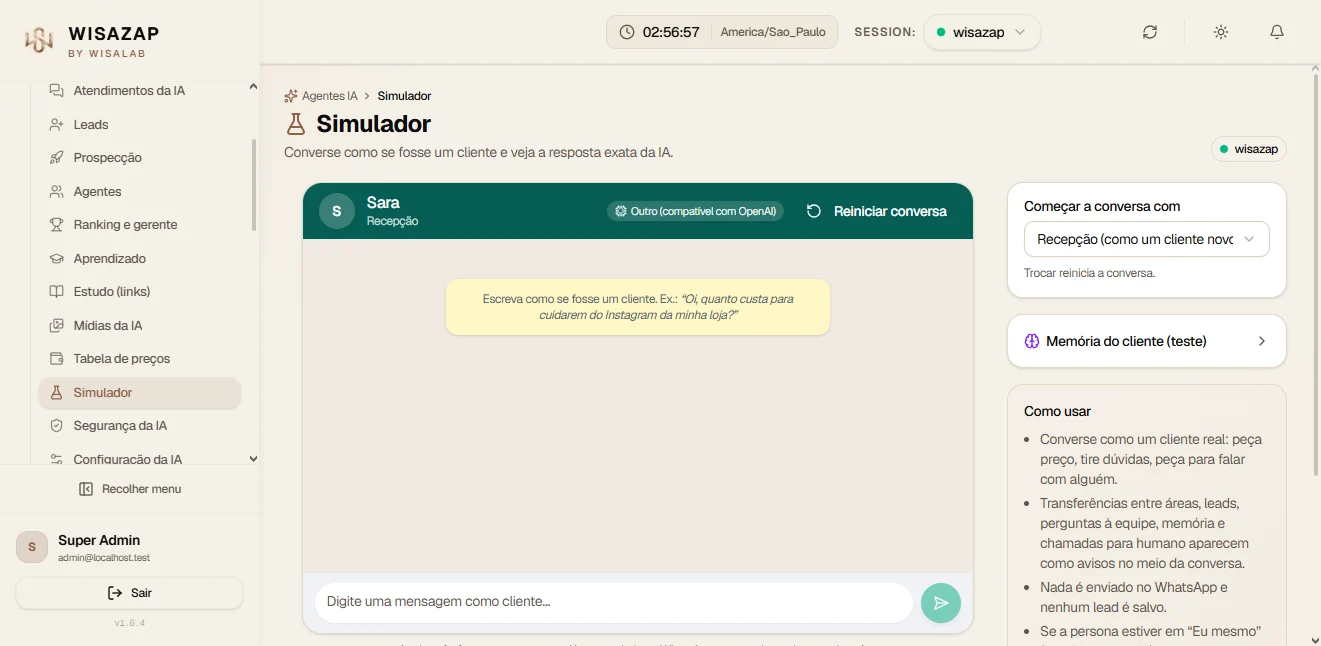This screenshot has width=1321, height=646.
Task: Toggle light theme with sun icon
Action: coord(1221,32)
